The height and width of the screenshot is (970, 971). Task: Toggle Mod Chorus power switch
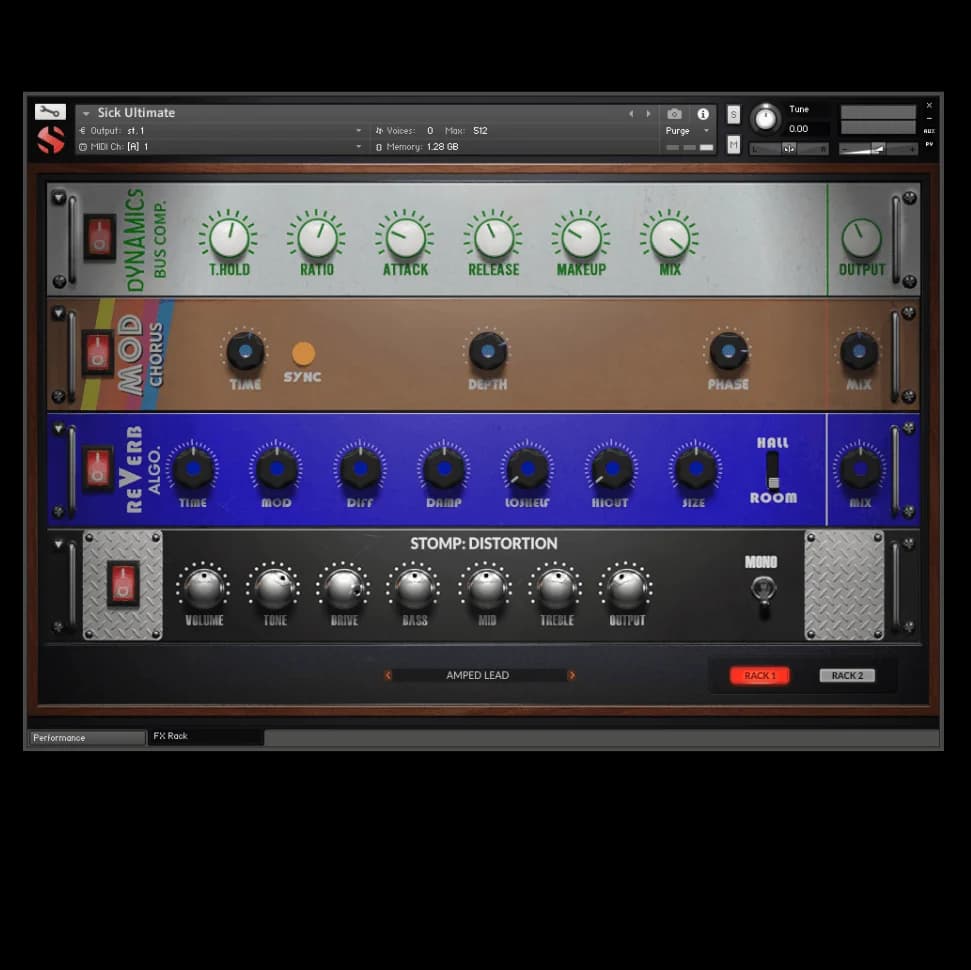[x=97, y=352]
